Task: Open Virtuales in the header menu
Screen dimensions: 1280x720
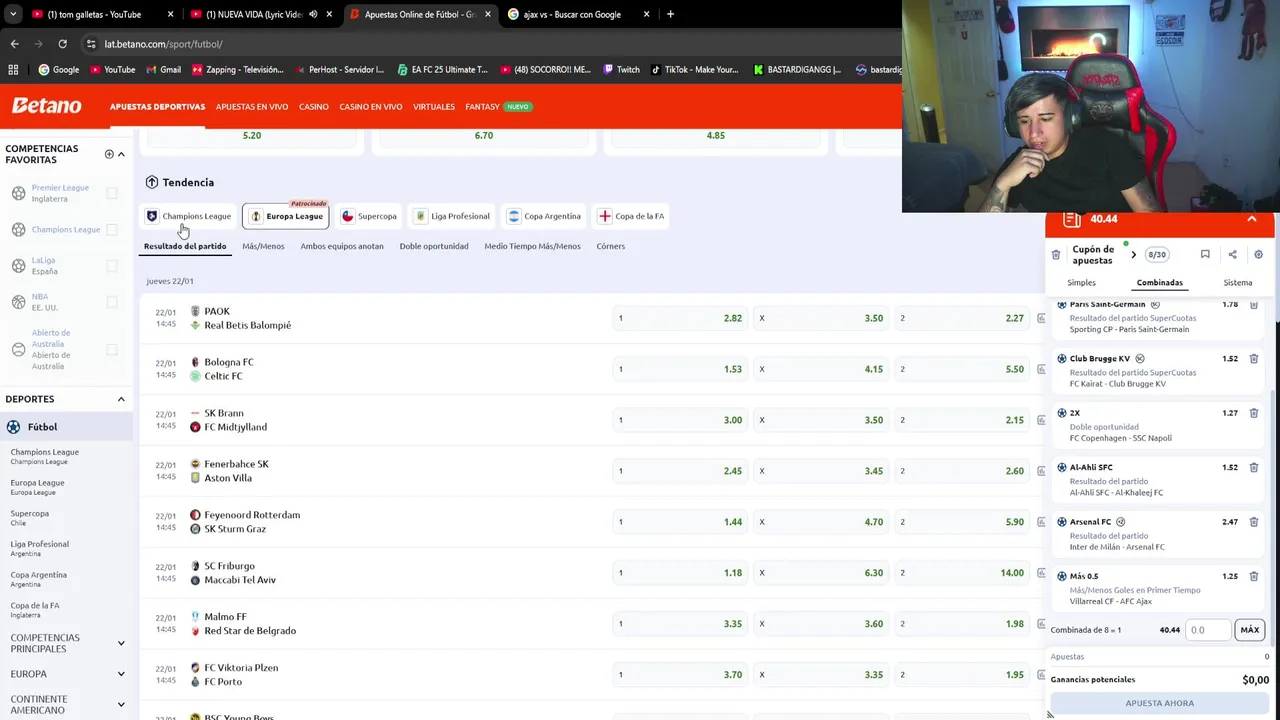Action: (434, 107)
